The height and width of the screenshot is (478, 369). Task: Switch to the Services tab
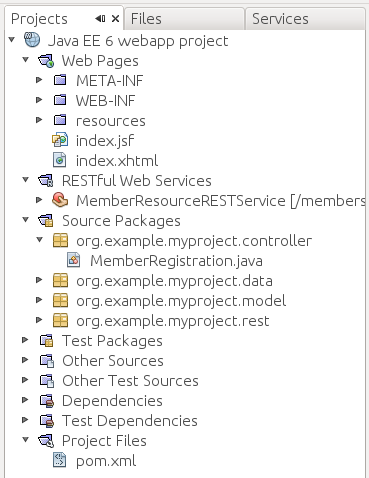click(x=305, y=19)
